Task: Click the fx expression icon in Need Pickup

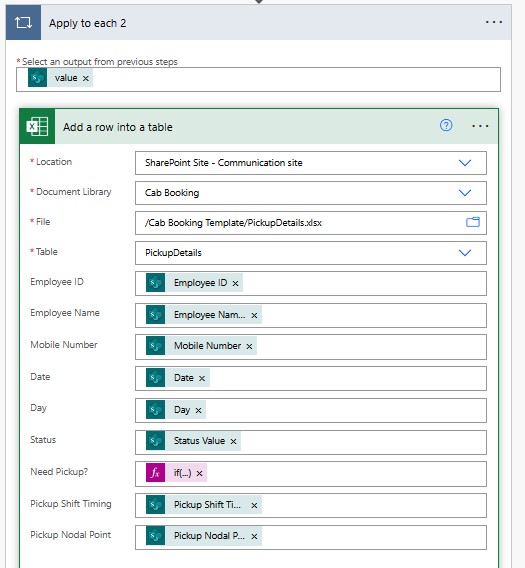Action: click(155, 473)
